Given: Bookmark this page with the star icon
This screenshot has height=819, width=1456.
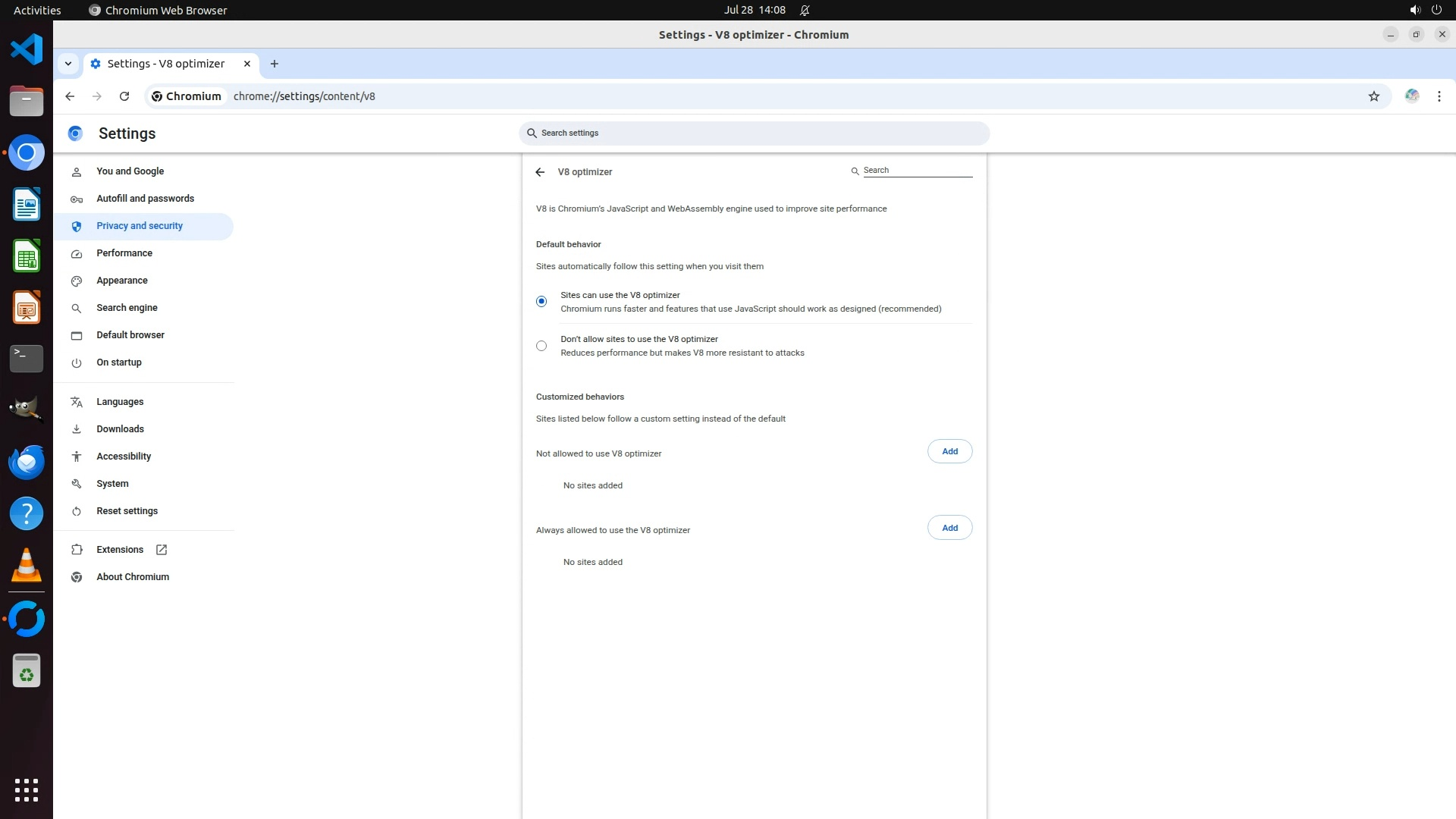Looking at the screenshot, I should click(1373, 96).
